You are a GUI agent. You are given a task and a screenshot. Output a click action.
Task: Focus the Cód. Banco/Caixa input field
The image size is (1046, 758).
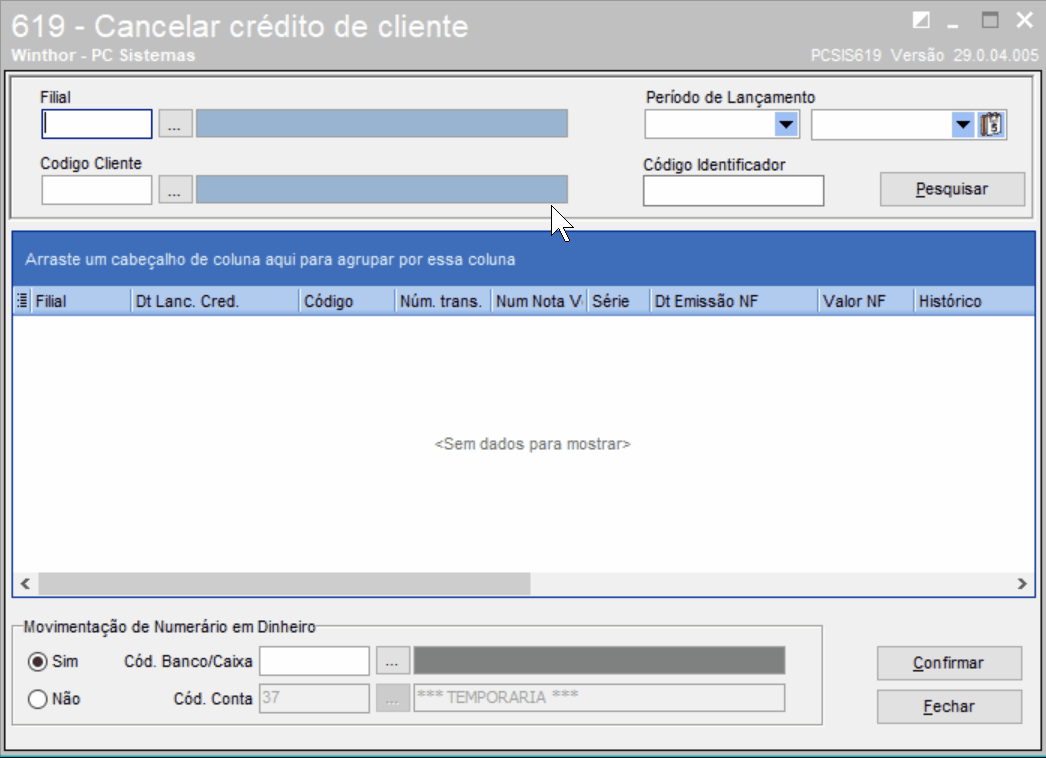tap(314, 661)
